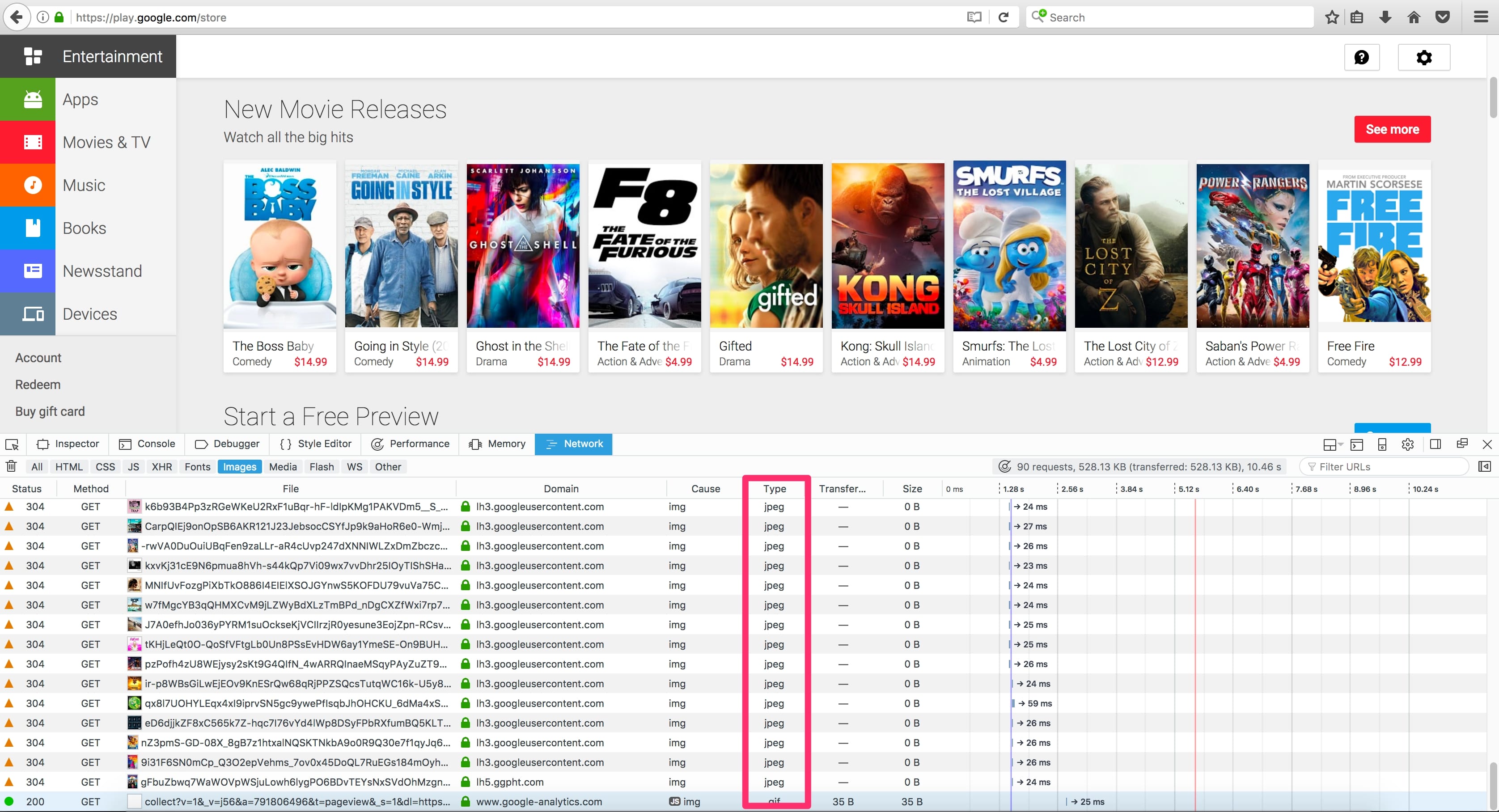Viewport: 1499px width, 812px height.
Task: Click the Newsstand icon in sidebar
Action: coord(33,271)
